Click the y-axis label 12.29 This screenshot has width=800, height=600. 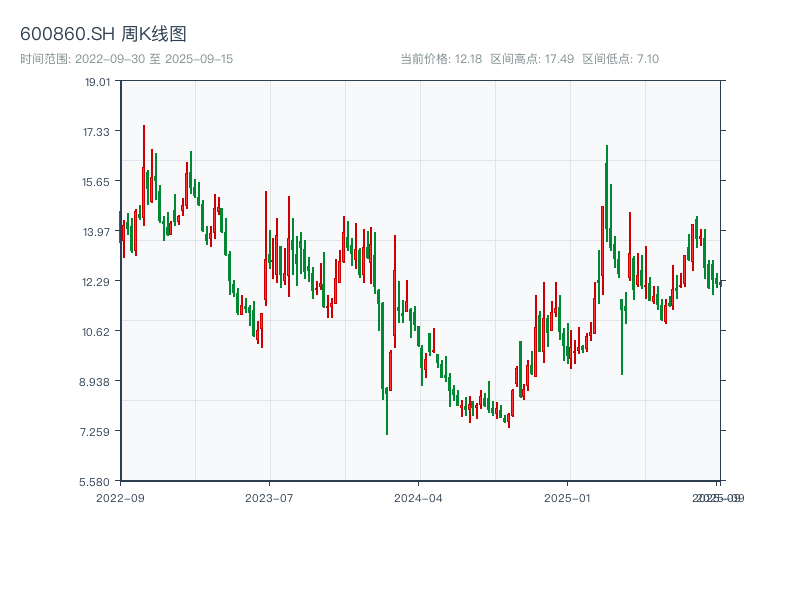[x=96, y=282]
